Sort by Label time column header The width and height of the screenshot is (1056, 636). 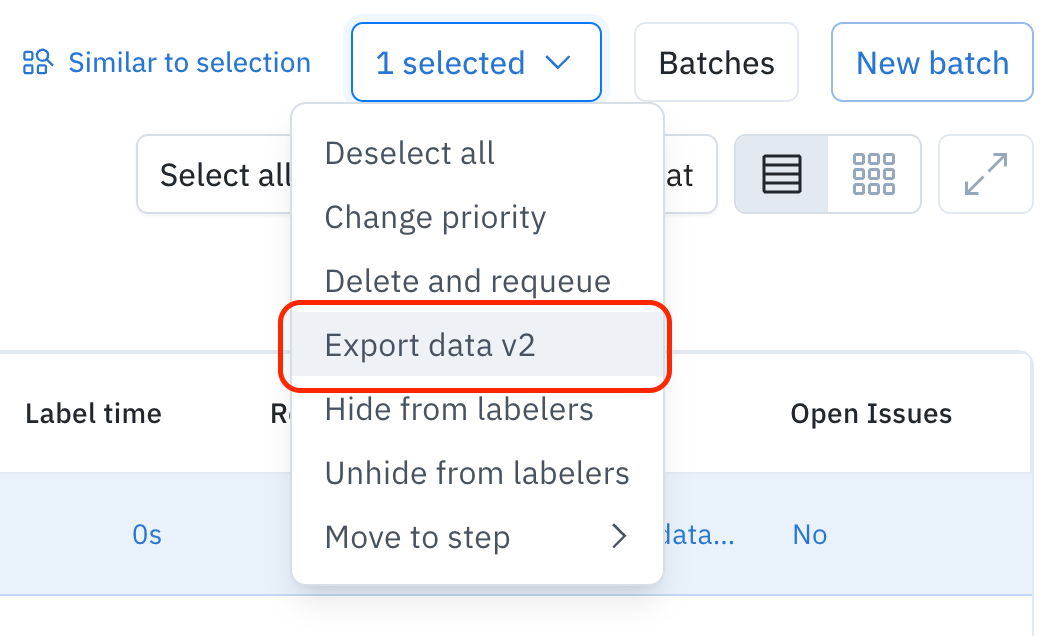click(x=93, y=413)
